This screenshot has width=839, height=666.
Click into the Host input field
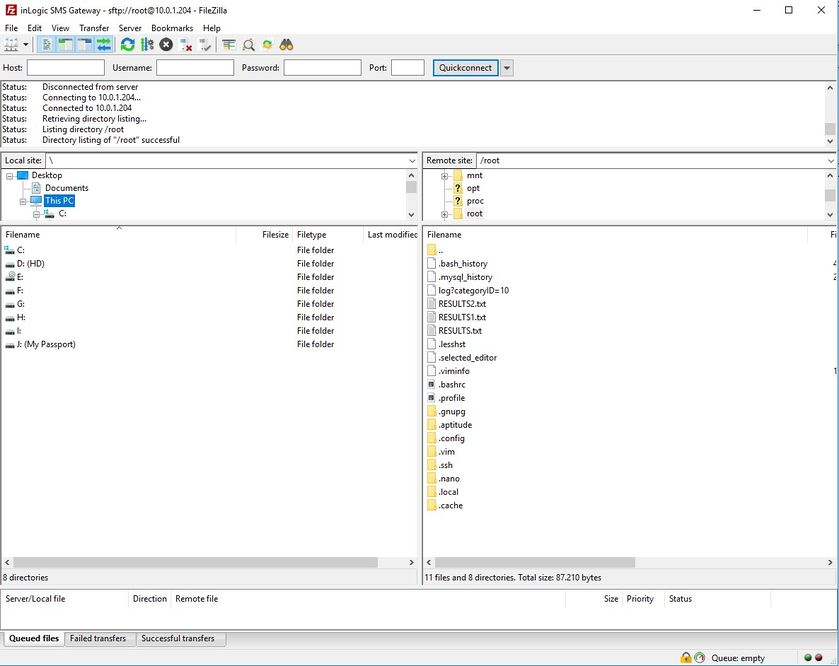(66, 68)
